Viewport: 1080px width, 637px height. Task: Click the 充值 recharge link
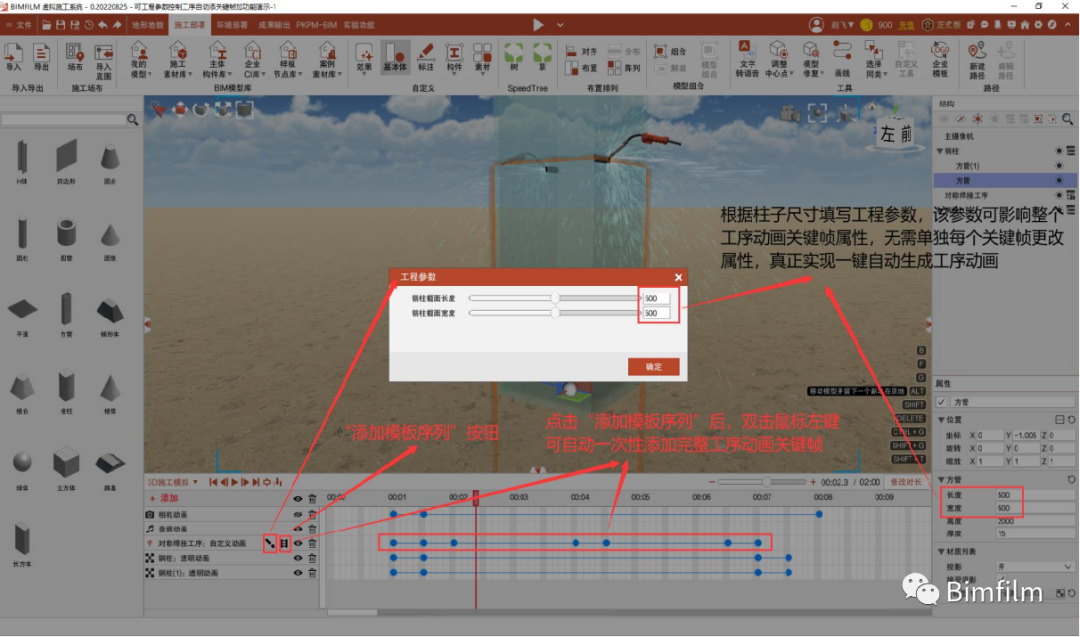click(906, 25)
